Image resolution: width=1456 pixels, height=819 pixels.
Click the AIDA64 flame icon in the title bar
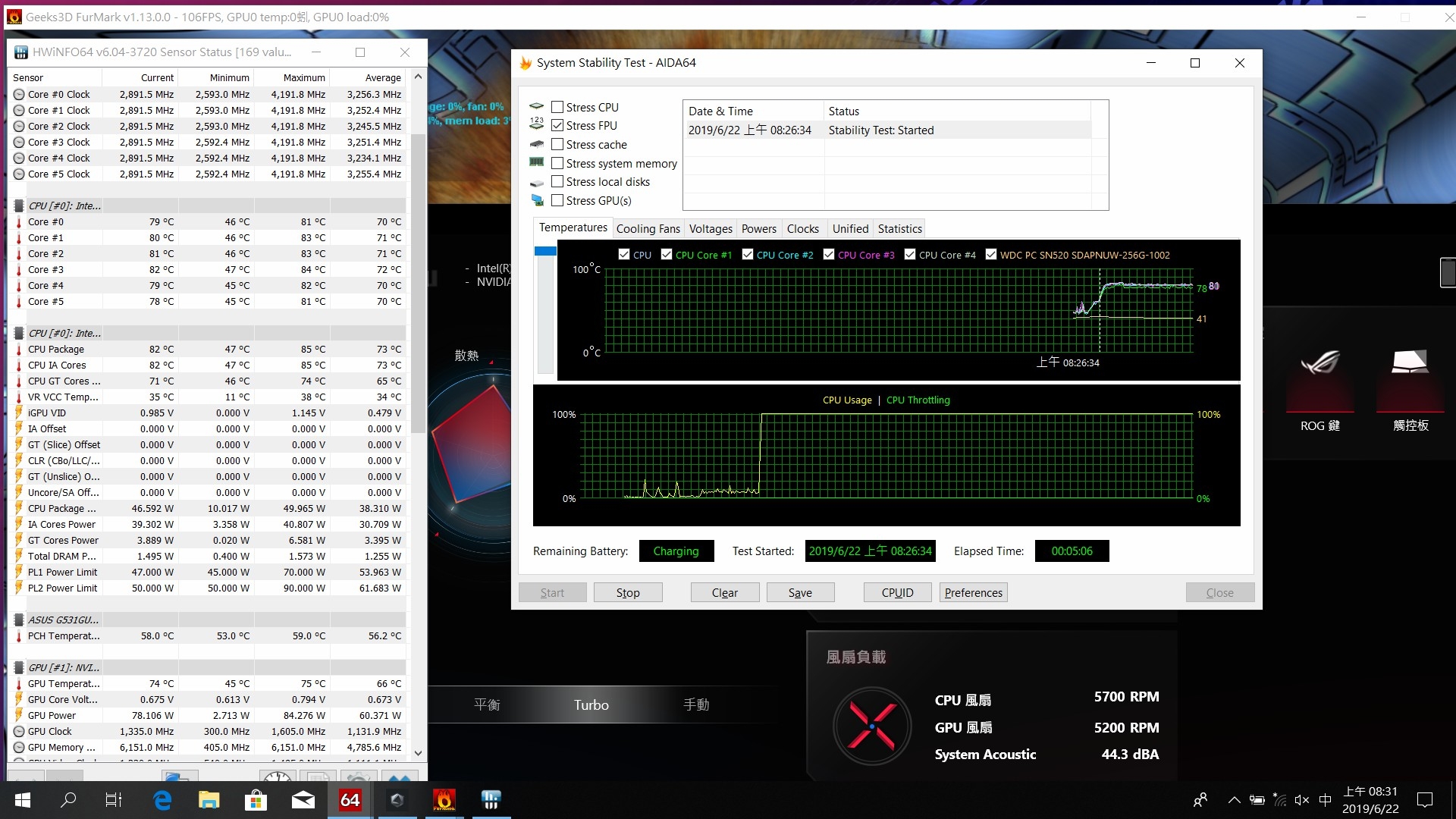[x=525, y=63]
